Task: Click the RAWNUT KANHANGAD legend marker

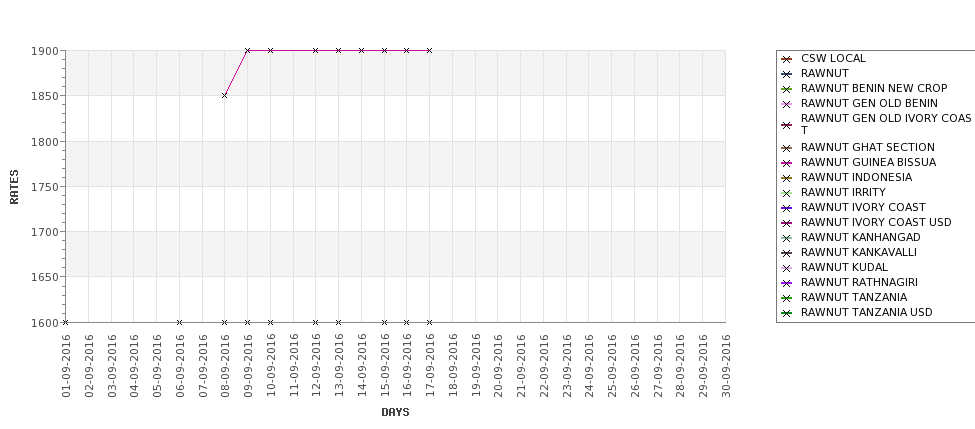Action: pyautogui.click(x=787, y=238)
